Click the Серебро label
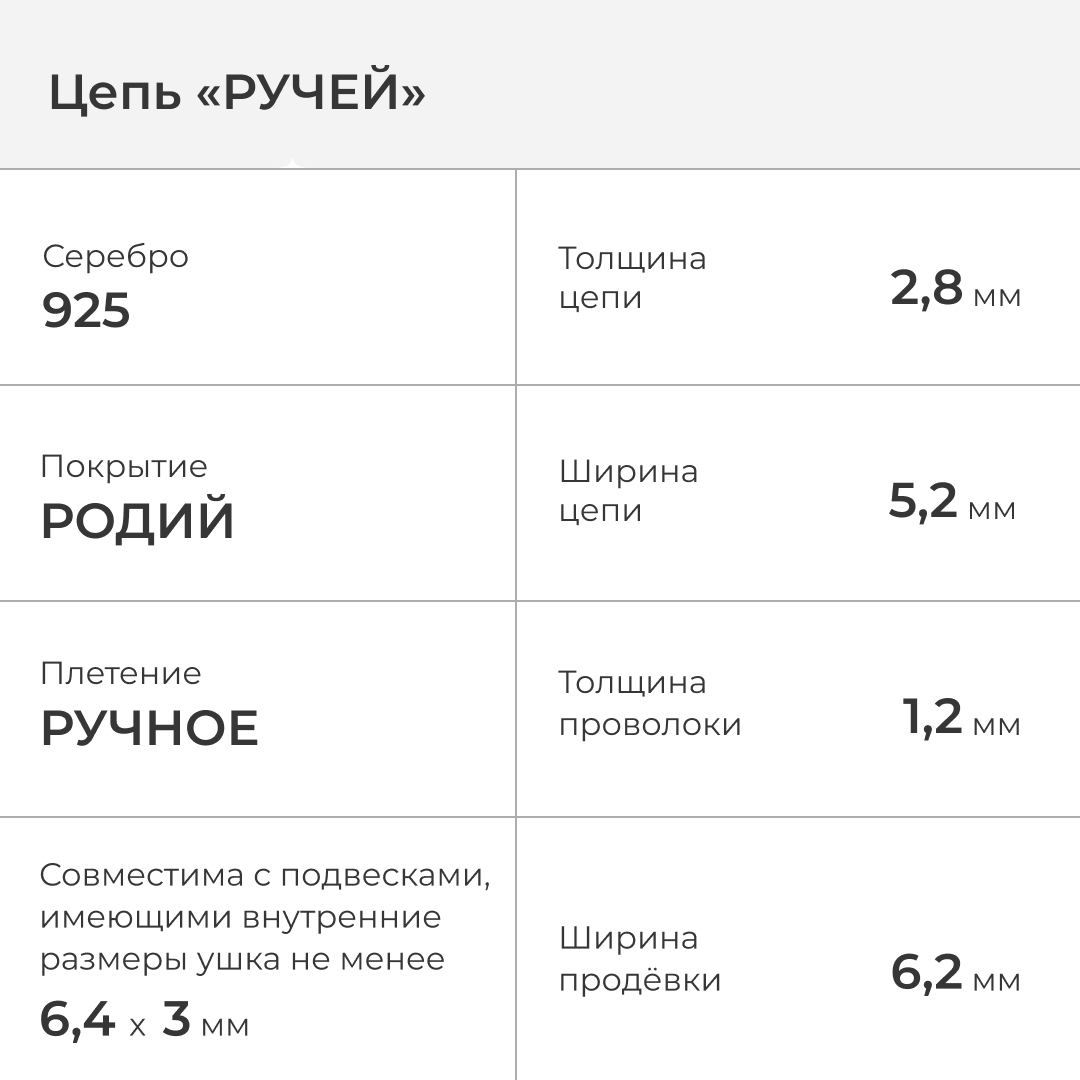 (115, 257)
